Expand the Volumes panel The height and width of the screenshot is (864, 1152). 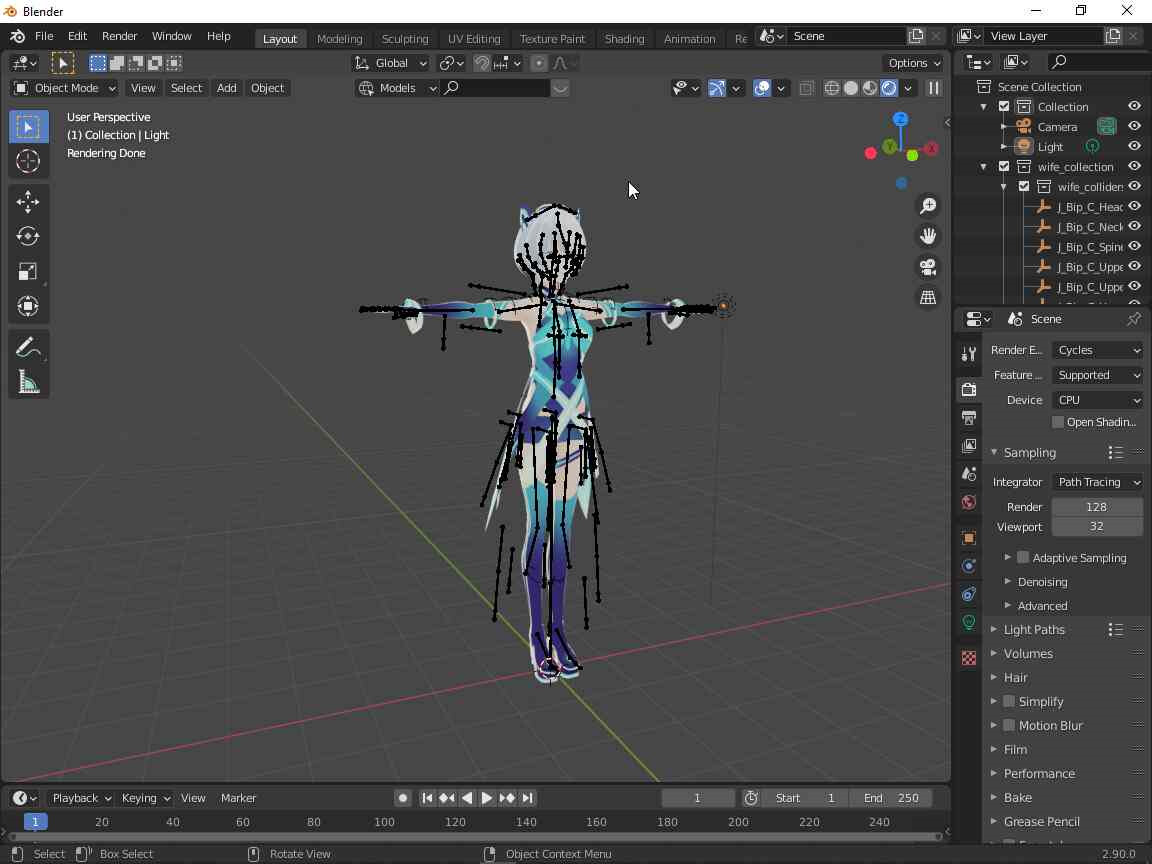point(1028,653)
